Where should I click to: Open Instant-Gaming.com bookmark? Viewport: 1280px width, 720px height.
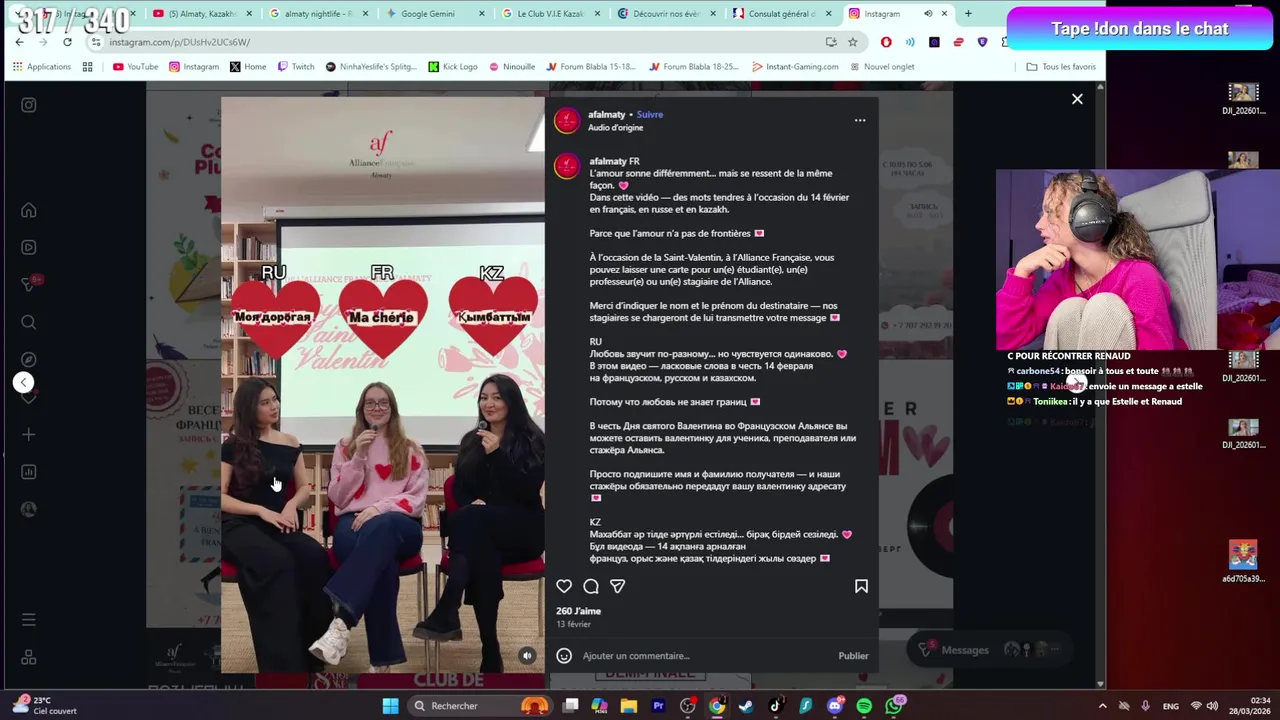[x=794, y=67]
